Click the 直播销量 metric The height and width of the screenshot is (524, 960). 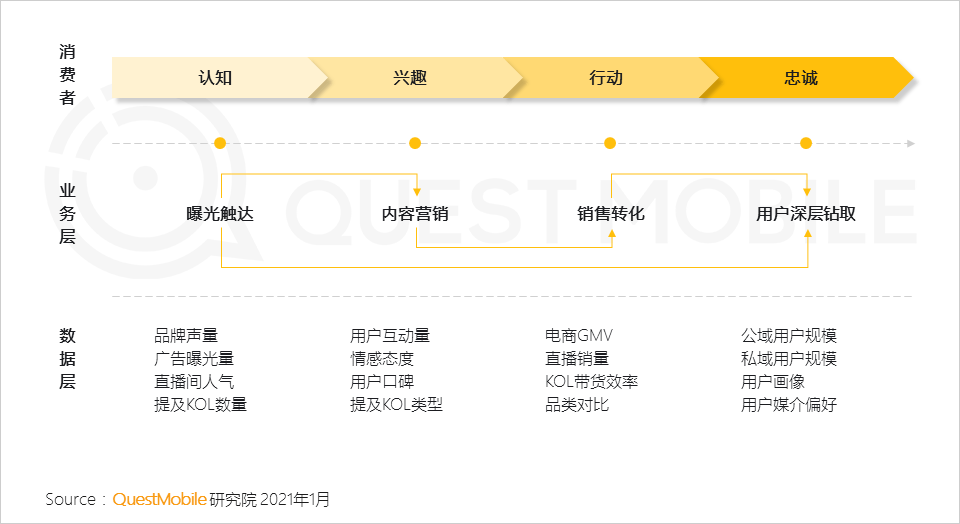pyautogui.click(x=577, y=359)
